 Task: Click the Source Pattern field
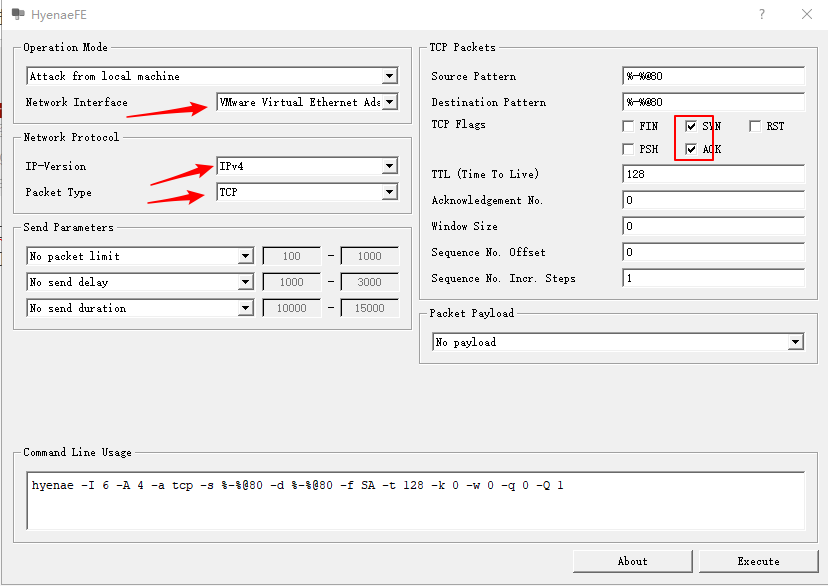point(713,76)
